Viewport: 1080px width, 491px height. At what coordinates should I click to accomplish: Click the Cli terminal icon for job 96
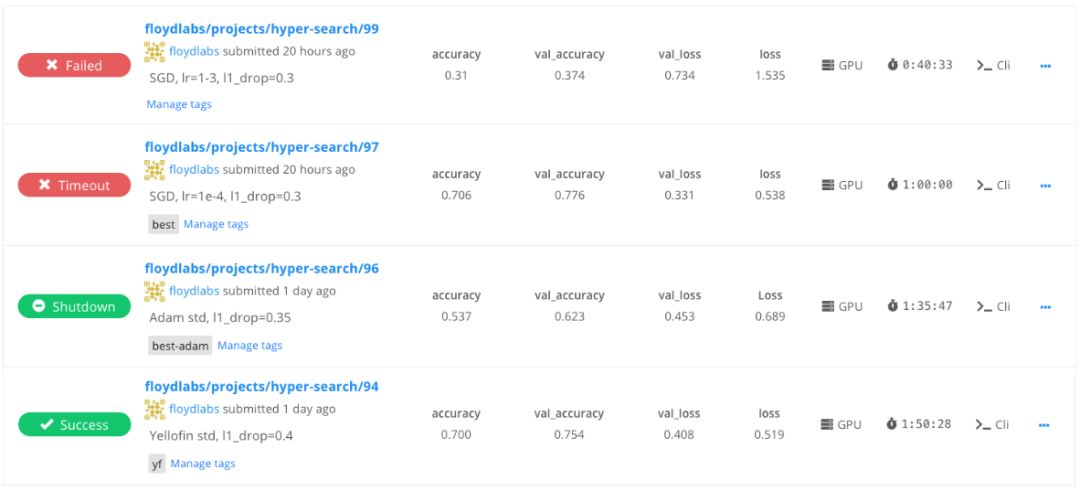tap(984, 307)
